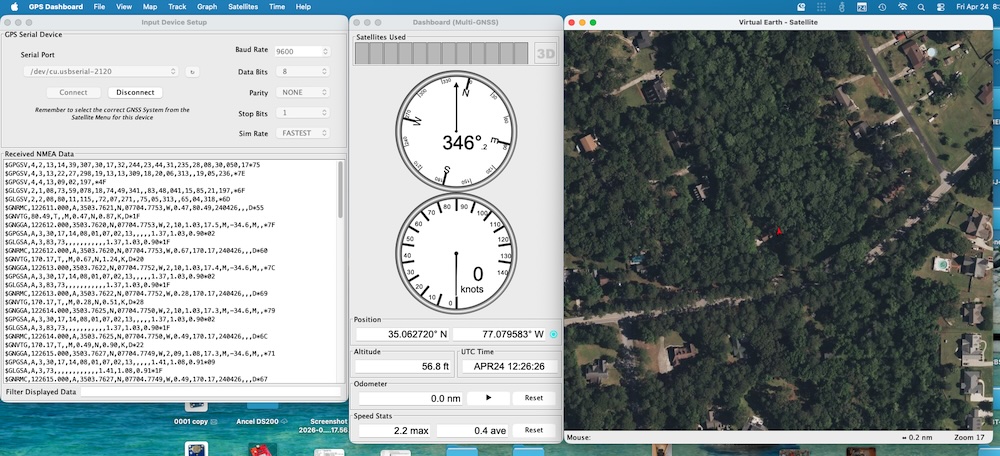Image resolution: width=1000 pixels, height=456 pixels.
Task: Click the Disconnect button
Action: 135,92
